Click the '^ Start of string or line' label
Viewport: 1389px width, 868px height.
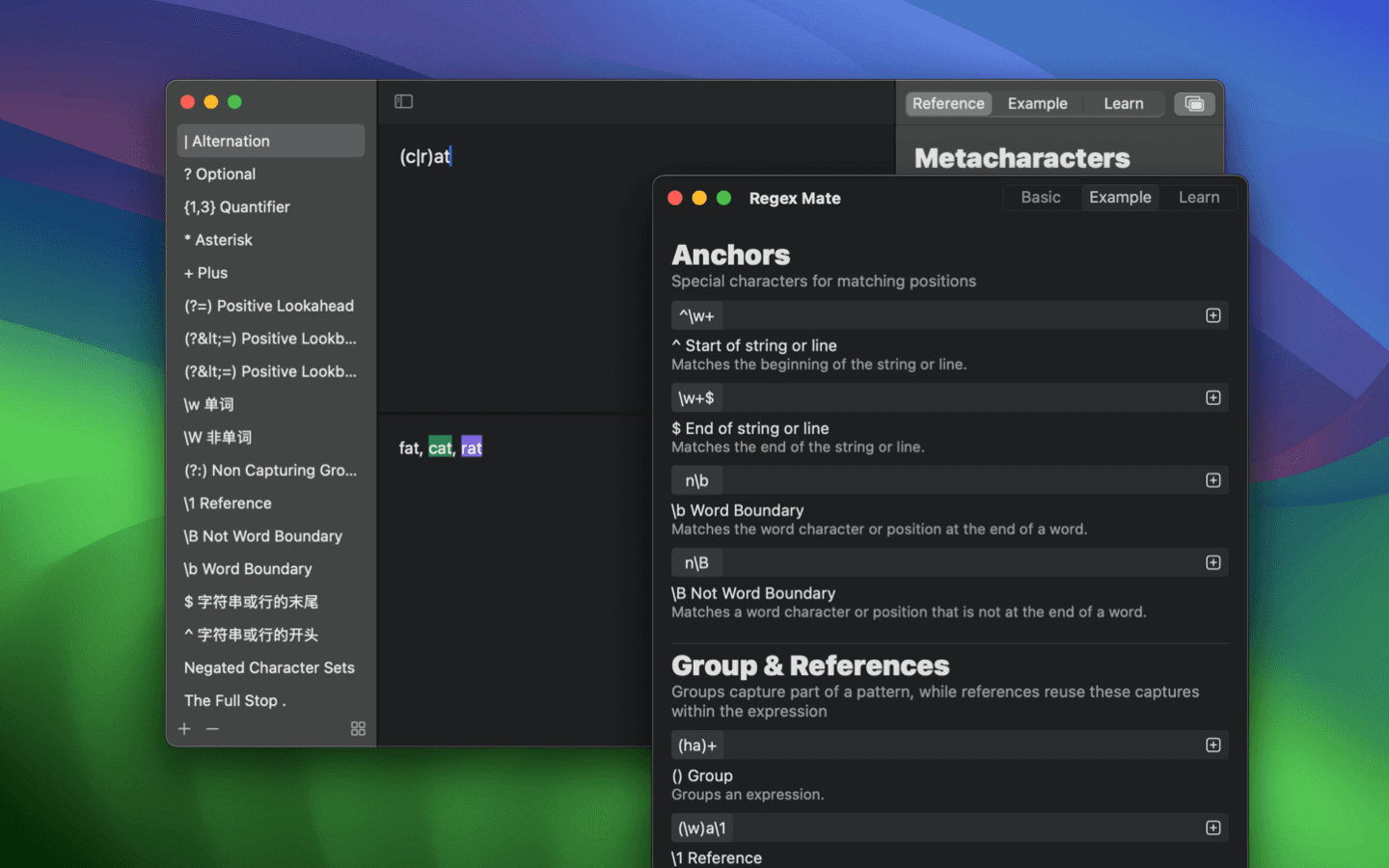754,345
